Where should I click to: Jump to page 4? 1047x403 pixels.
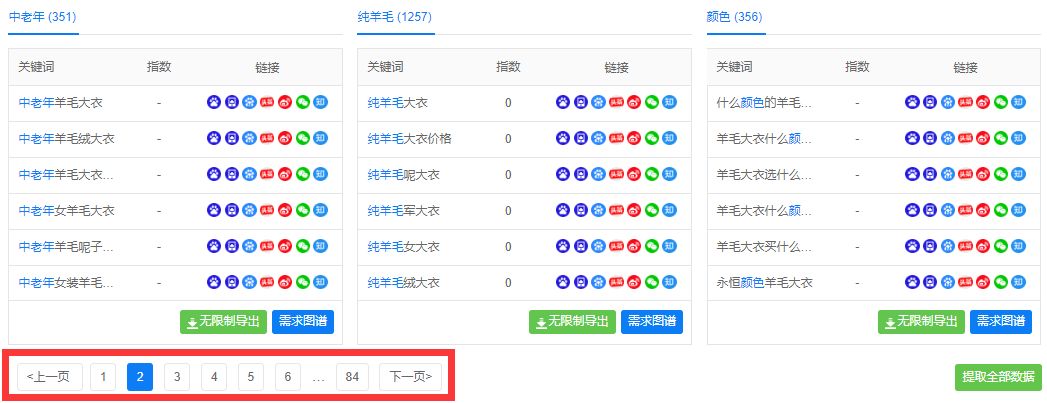[x=214, y=377]
